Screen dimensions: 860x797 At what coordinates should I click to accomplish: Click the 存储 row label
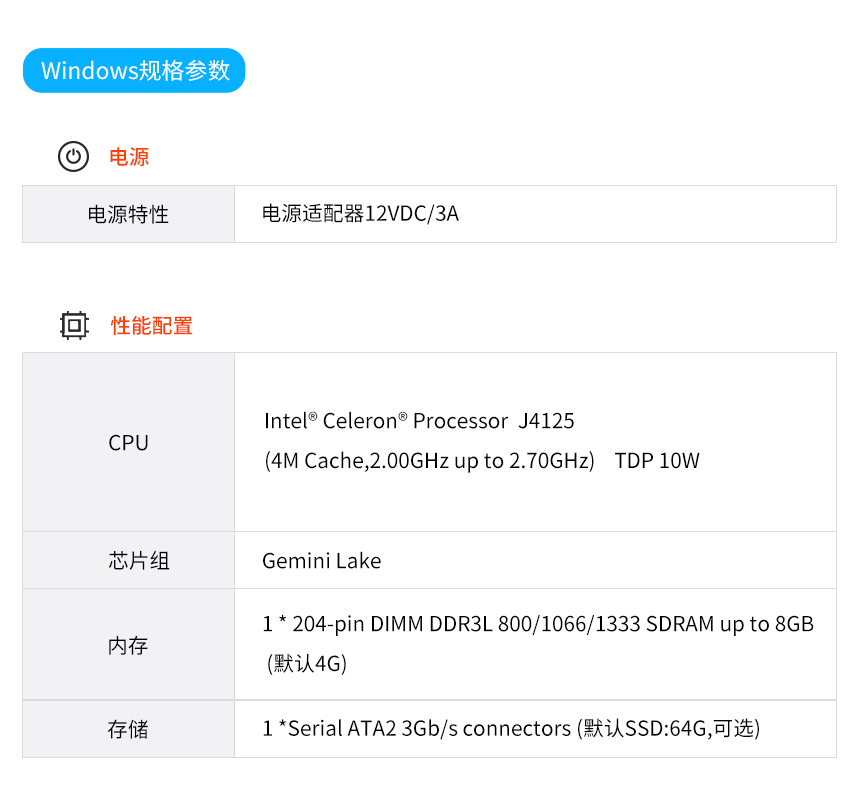point(128,729)
